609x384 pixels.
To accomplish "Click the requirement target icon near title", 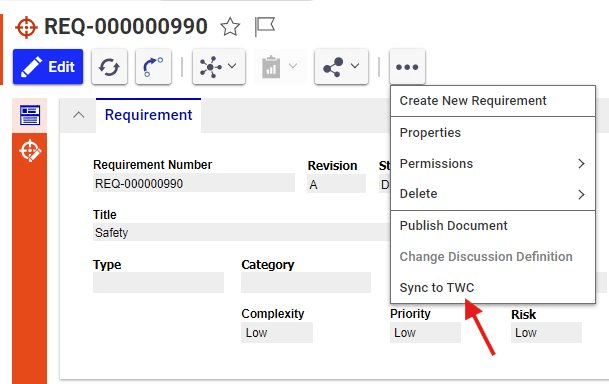I will (26, 27).
